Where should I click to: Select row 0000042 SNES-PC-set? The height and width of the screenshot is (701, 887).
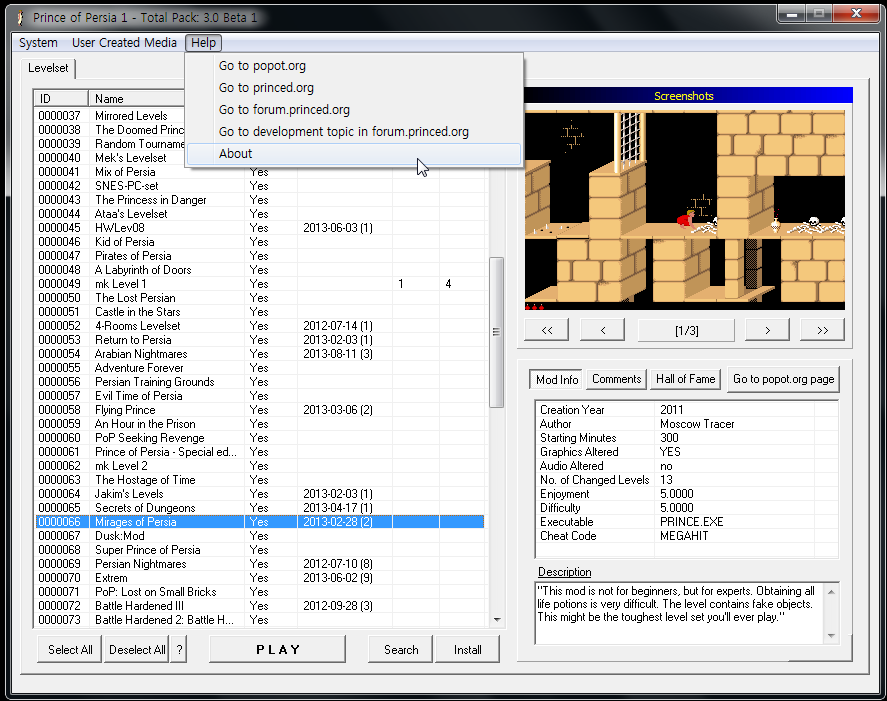point(260,186)
